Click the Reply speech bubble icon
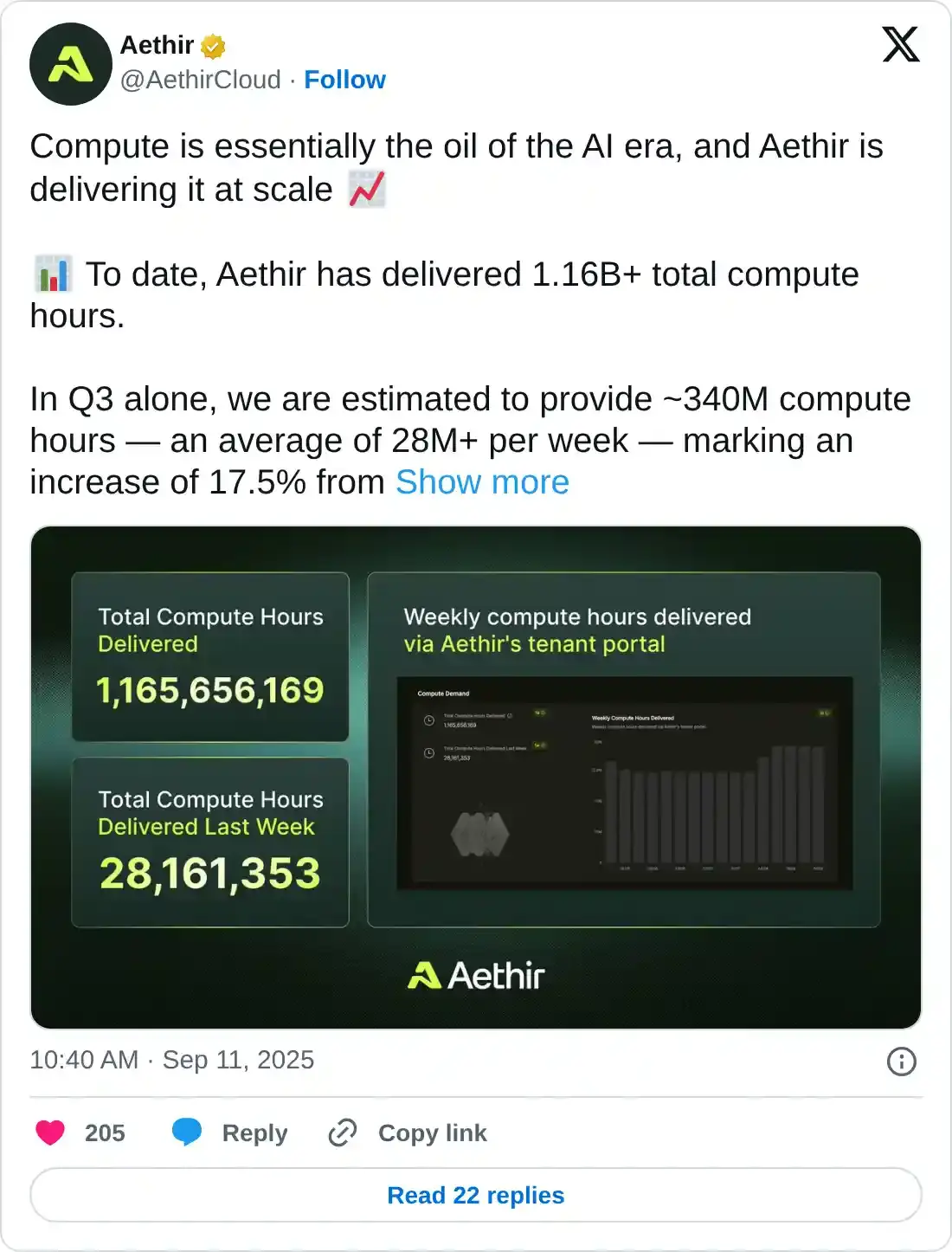Screen dimensions: 952x1252 click(x=188, y=1132)
